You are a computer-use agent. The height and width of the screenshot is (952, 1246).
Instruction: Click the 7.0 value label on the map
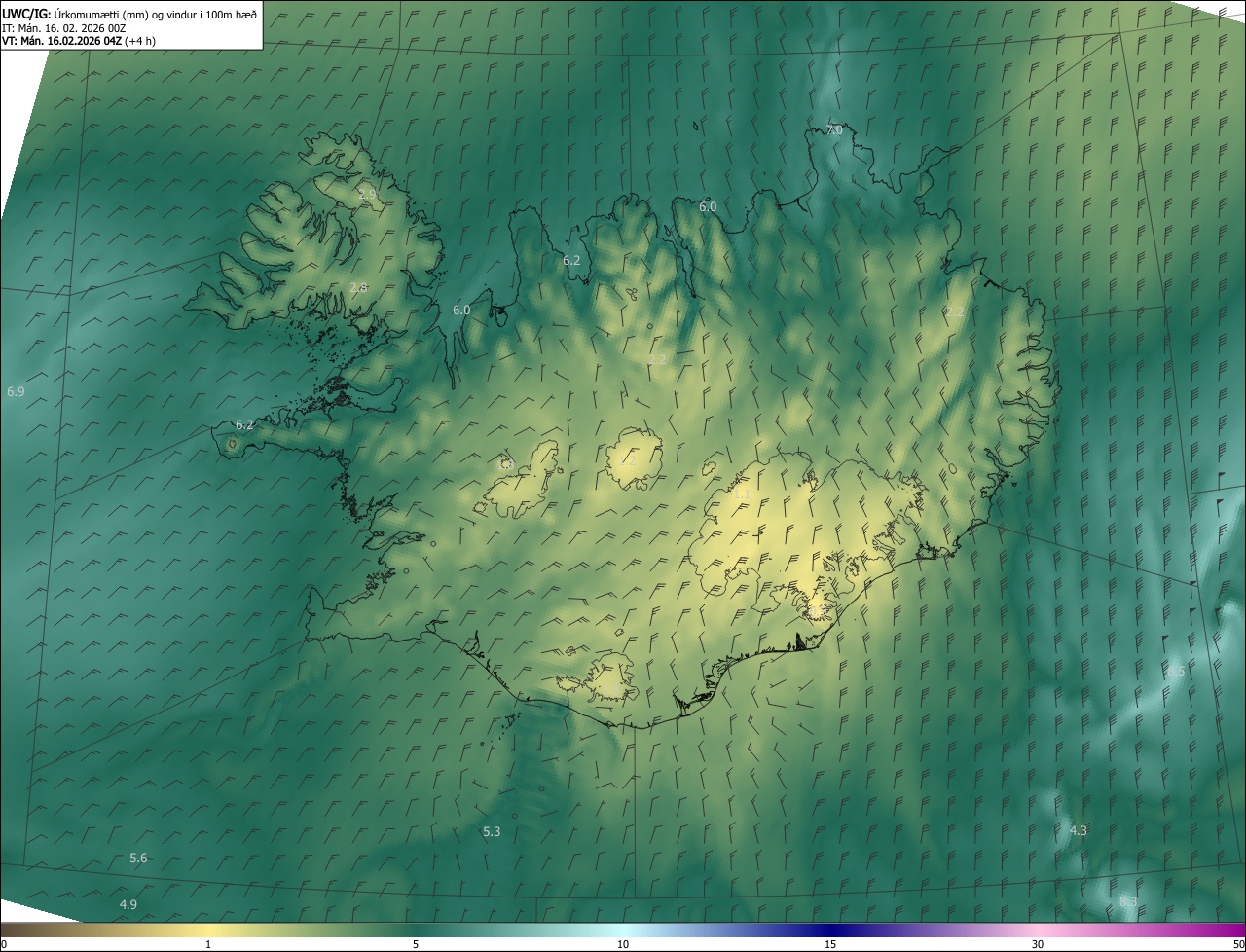click(x=834, y=130)
